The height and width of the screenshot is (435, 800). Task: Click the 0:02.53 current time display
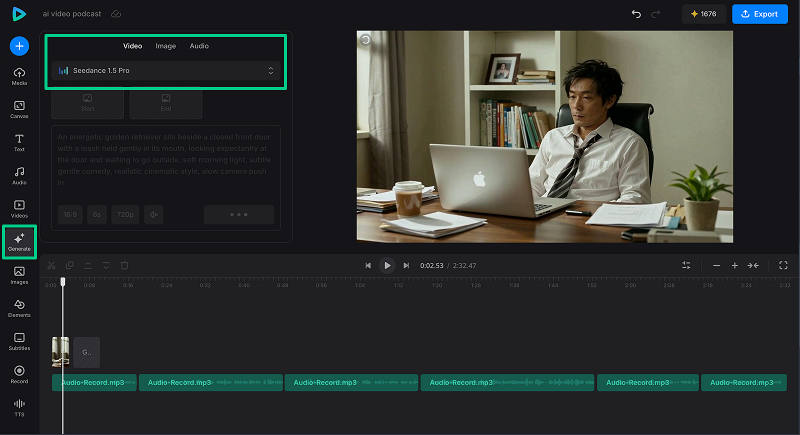tap(432, 266)
